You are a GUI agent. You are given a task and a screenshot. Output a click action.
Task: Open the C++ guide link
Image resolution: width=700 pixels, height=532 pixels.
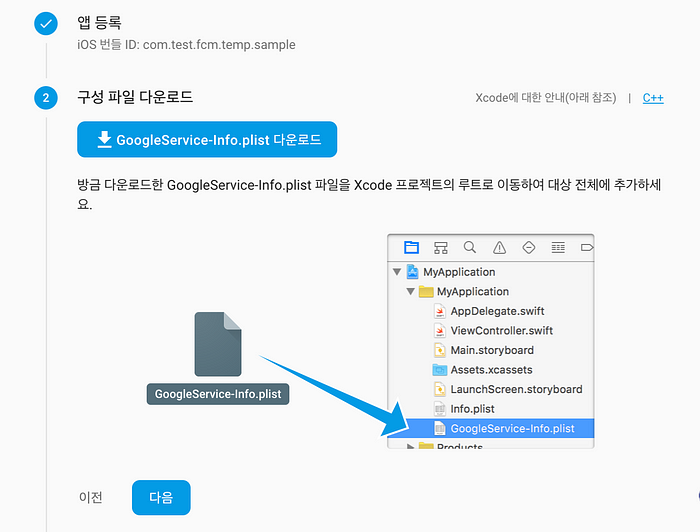(x=653, y=98)
